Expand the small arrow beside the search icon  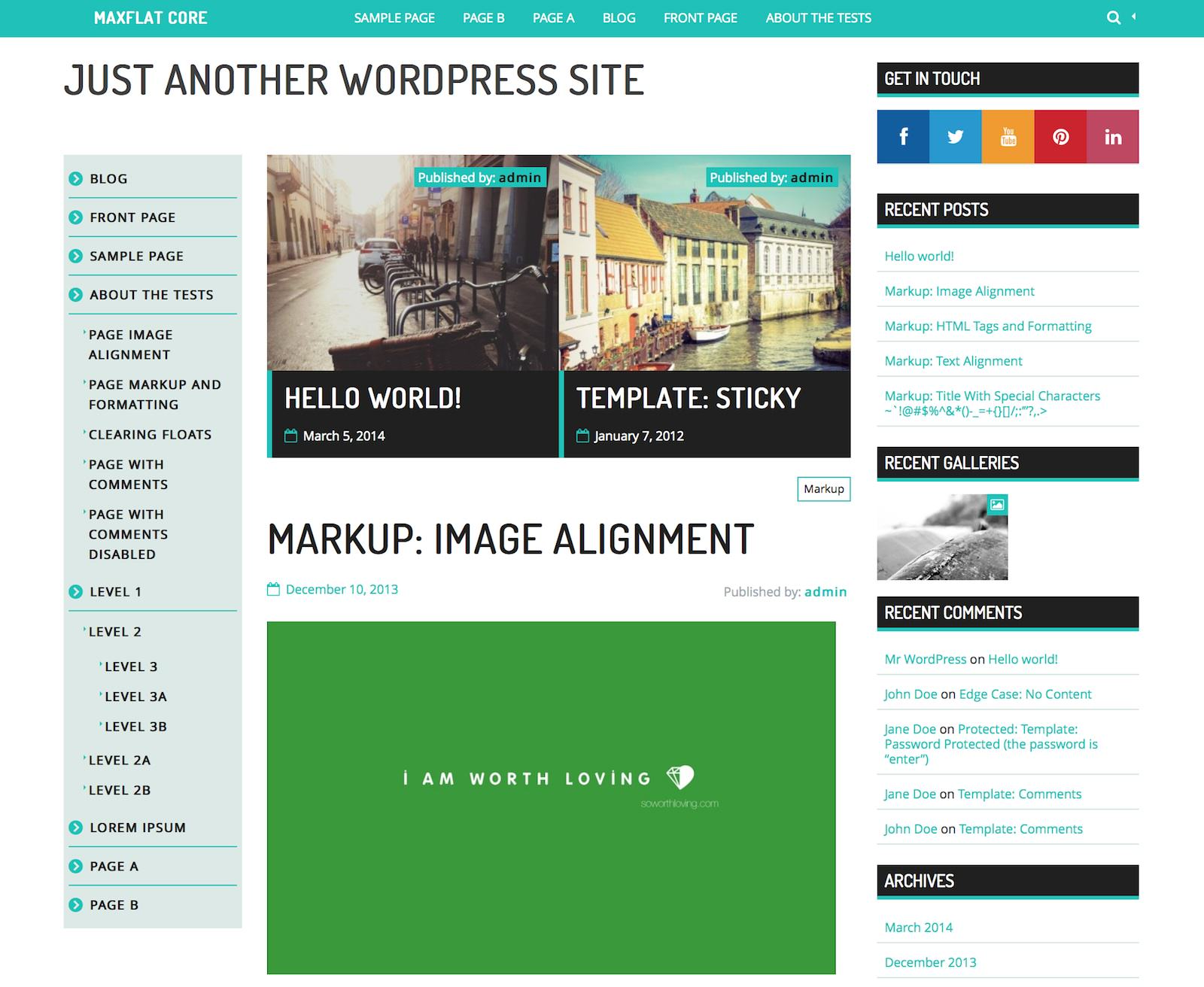(x=1133, y=17)
